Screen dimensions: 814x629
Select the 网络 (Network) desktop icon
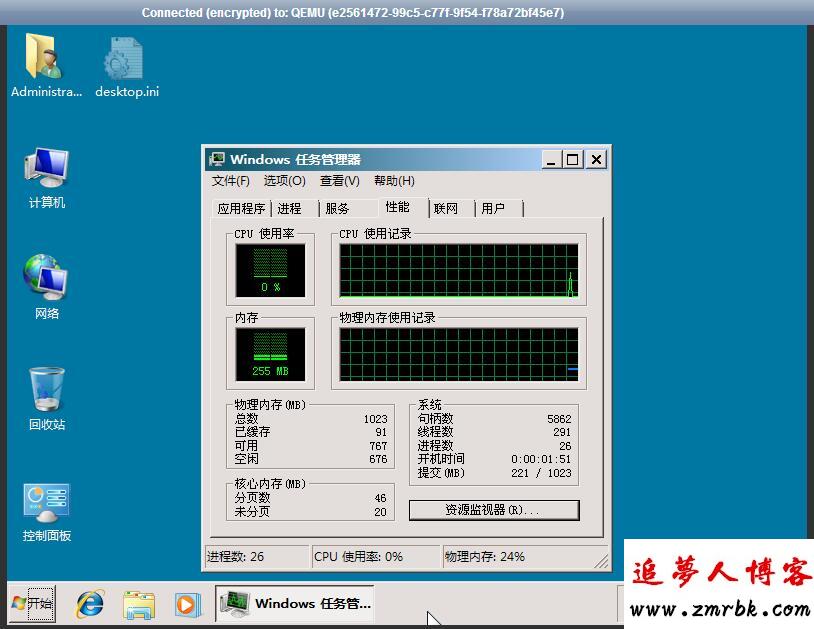click(46, 287)
